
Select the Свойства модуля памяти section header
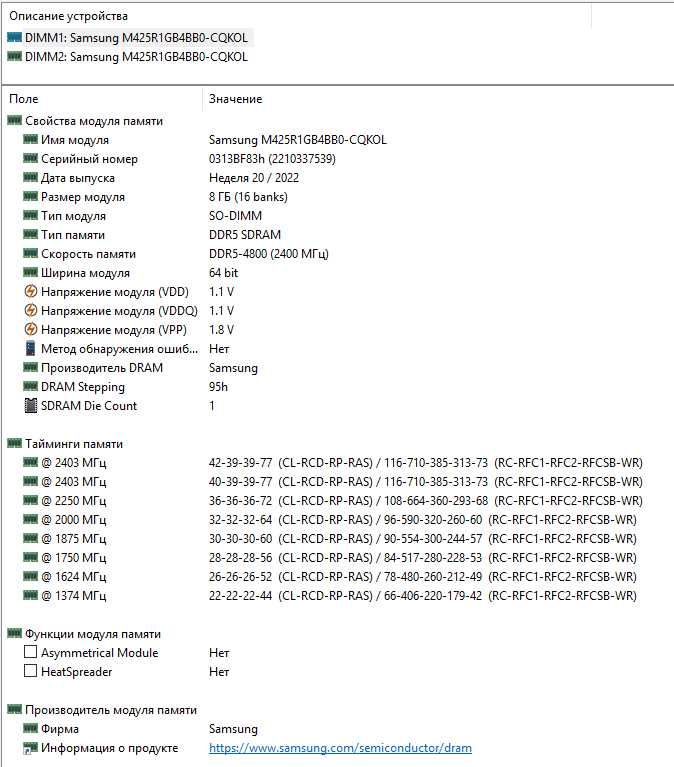(x=94, y=121)
